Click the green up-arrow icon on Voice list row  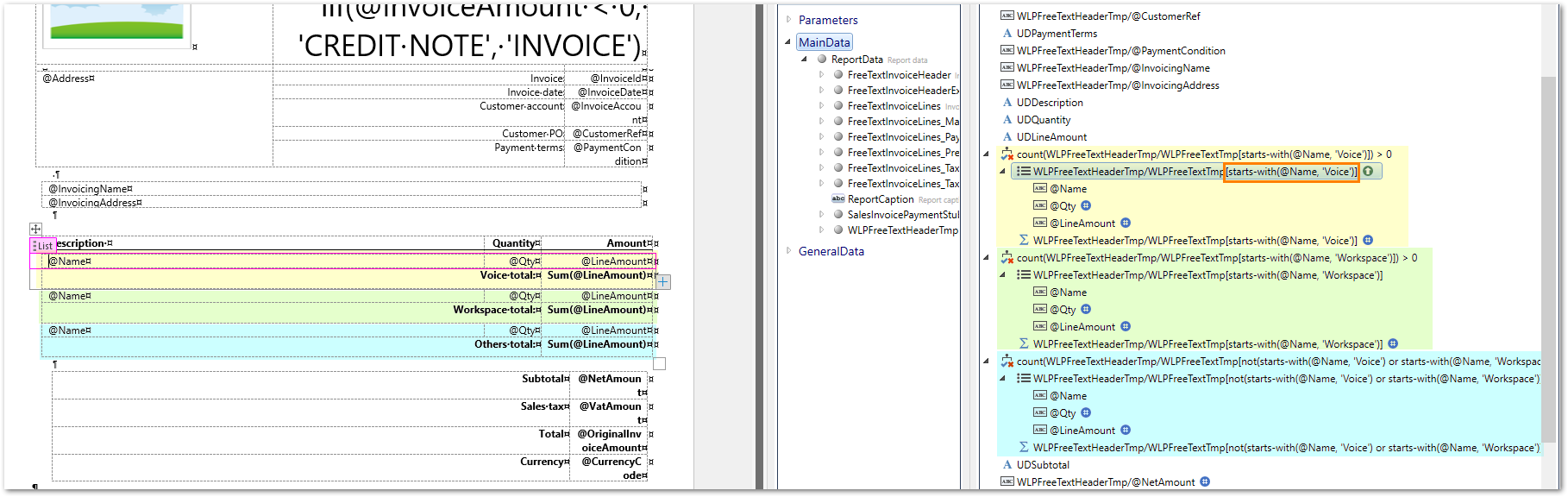1368,171
